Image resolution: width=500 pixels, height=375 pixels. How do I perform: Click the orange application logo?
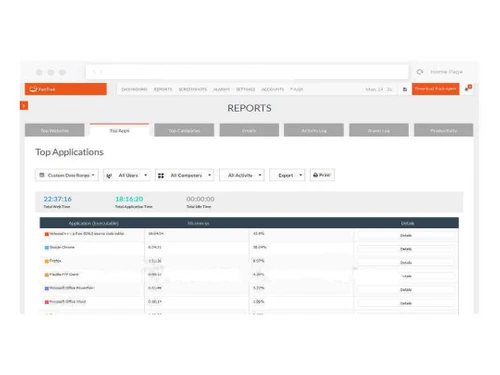pos(66,89)
